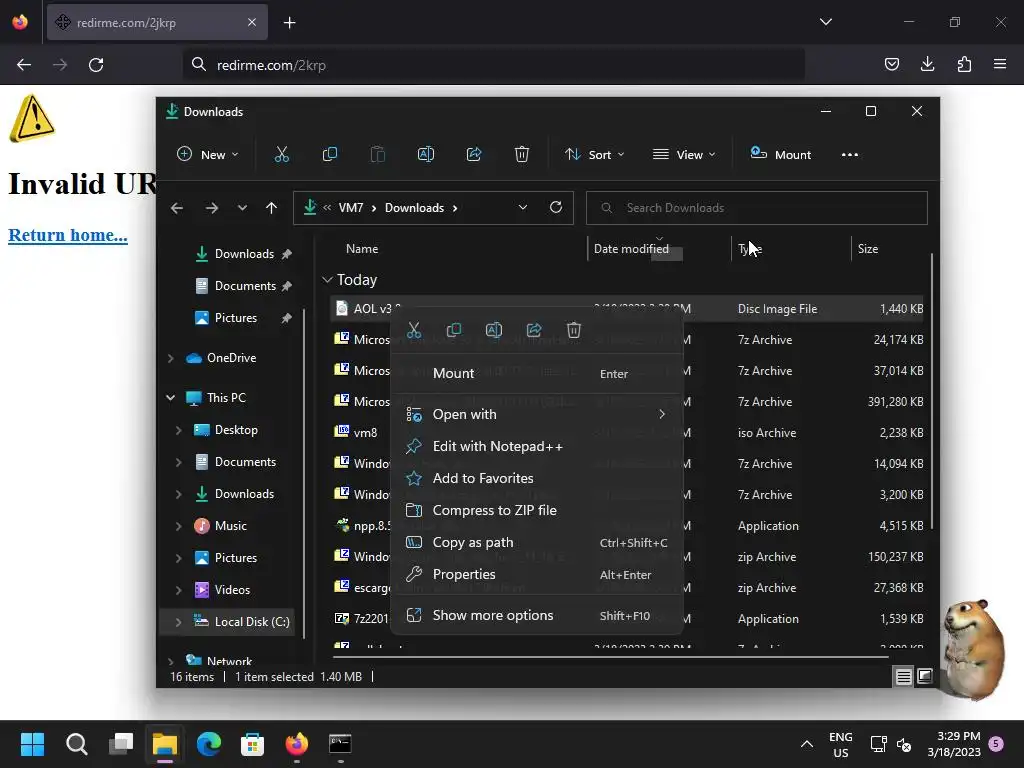Expand address bar history dropdown
The width and height of the screenshot is (1024, 768).
pos(522,207)
